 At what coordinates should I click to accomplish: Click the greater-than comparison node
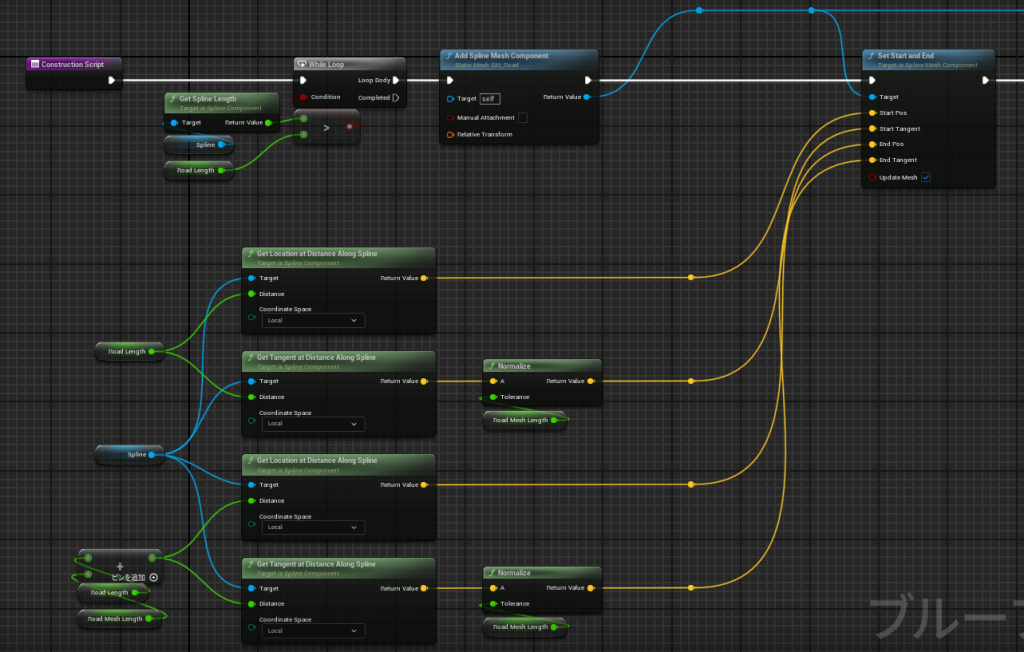326,127
